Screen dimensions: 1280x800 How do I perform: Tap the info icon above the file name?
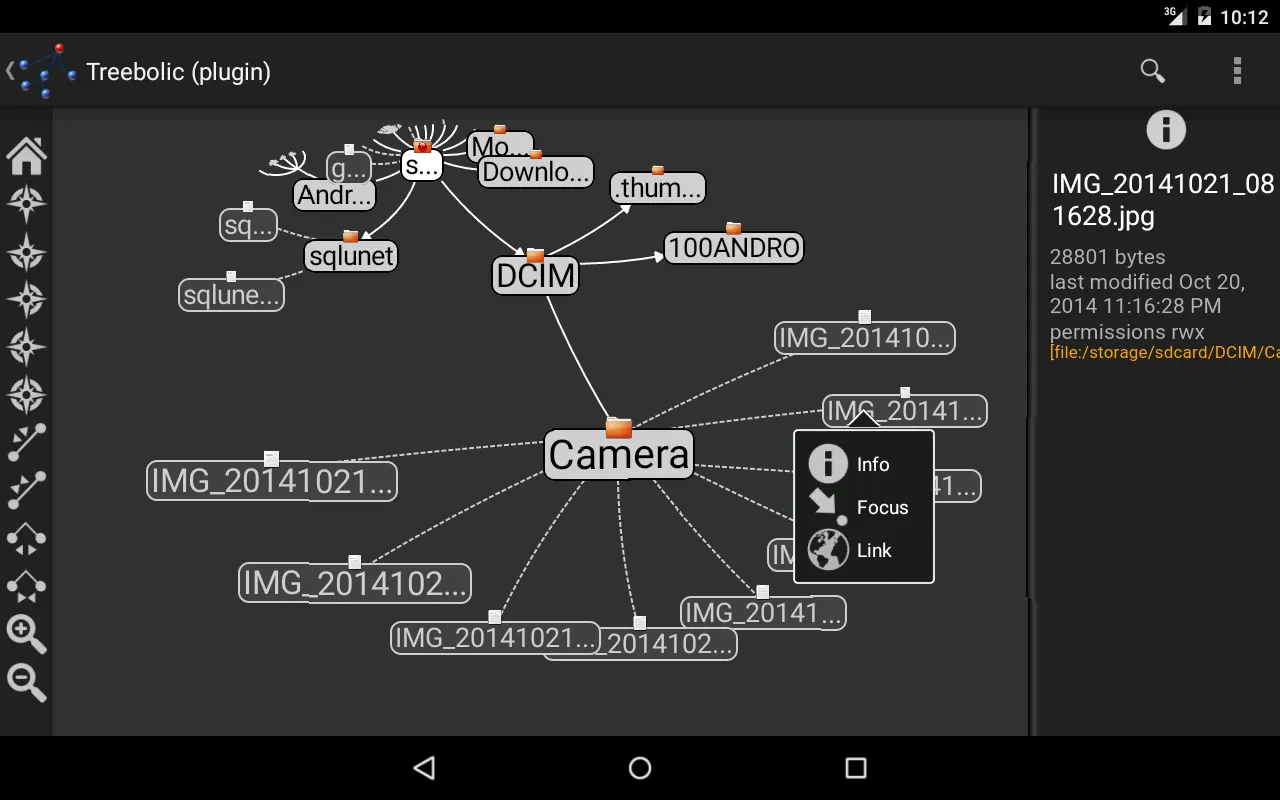pyautogui.click(x=1166, y=130)
